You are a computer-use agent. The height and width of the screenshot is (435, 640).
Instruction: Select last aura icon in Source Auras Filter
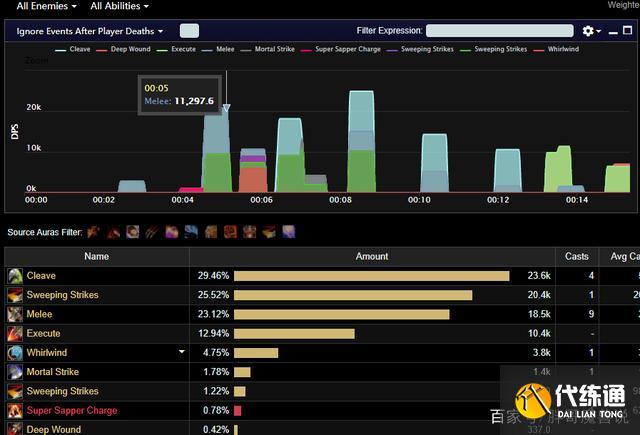[x=289, y=232]
